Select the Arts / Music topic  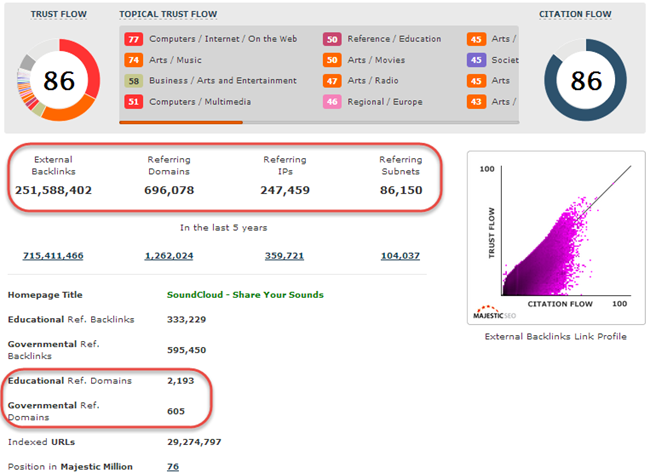[x=175, y=60]
